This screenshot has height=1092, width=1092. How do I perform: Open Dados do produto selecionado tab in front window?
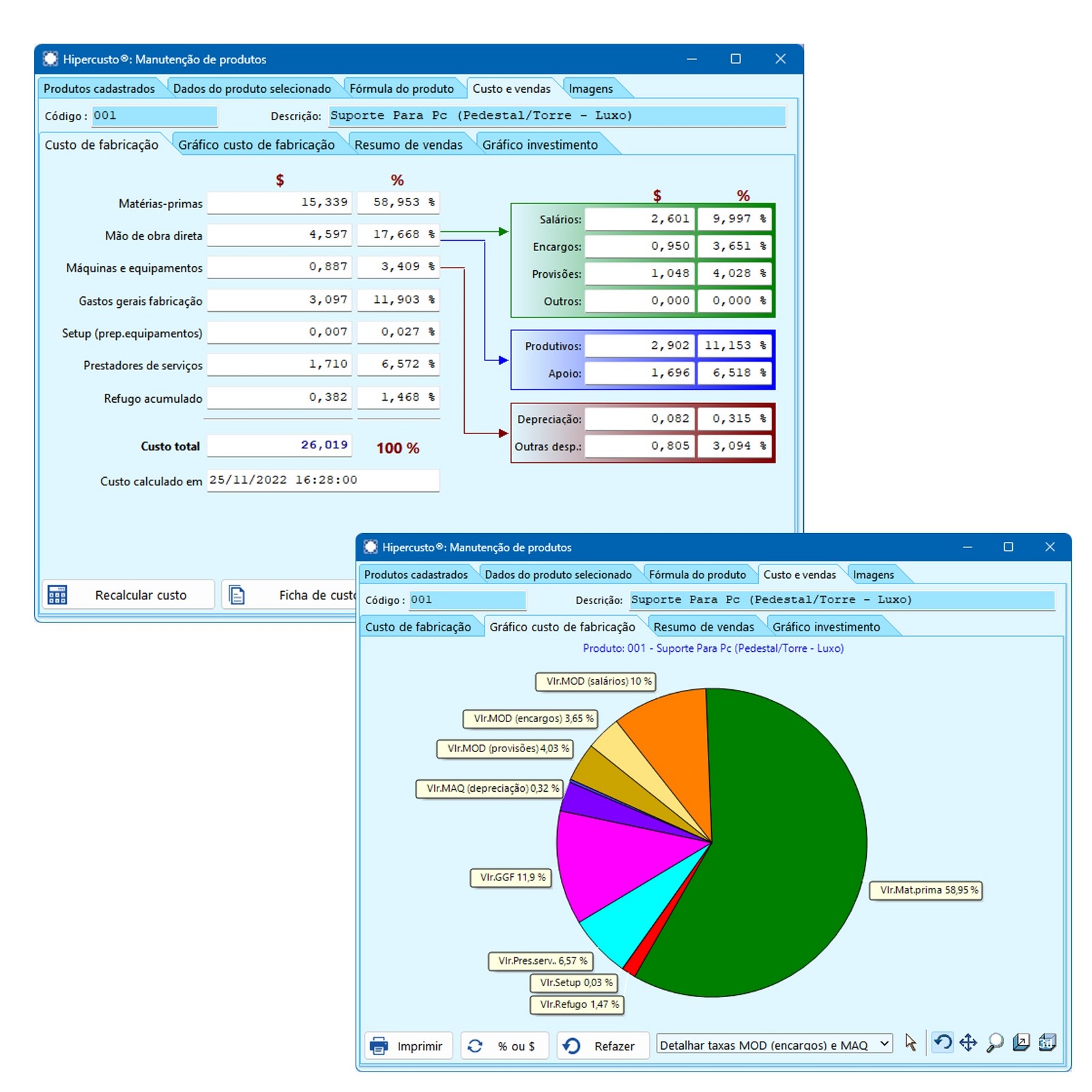click(558, 575)
